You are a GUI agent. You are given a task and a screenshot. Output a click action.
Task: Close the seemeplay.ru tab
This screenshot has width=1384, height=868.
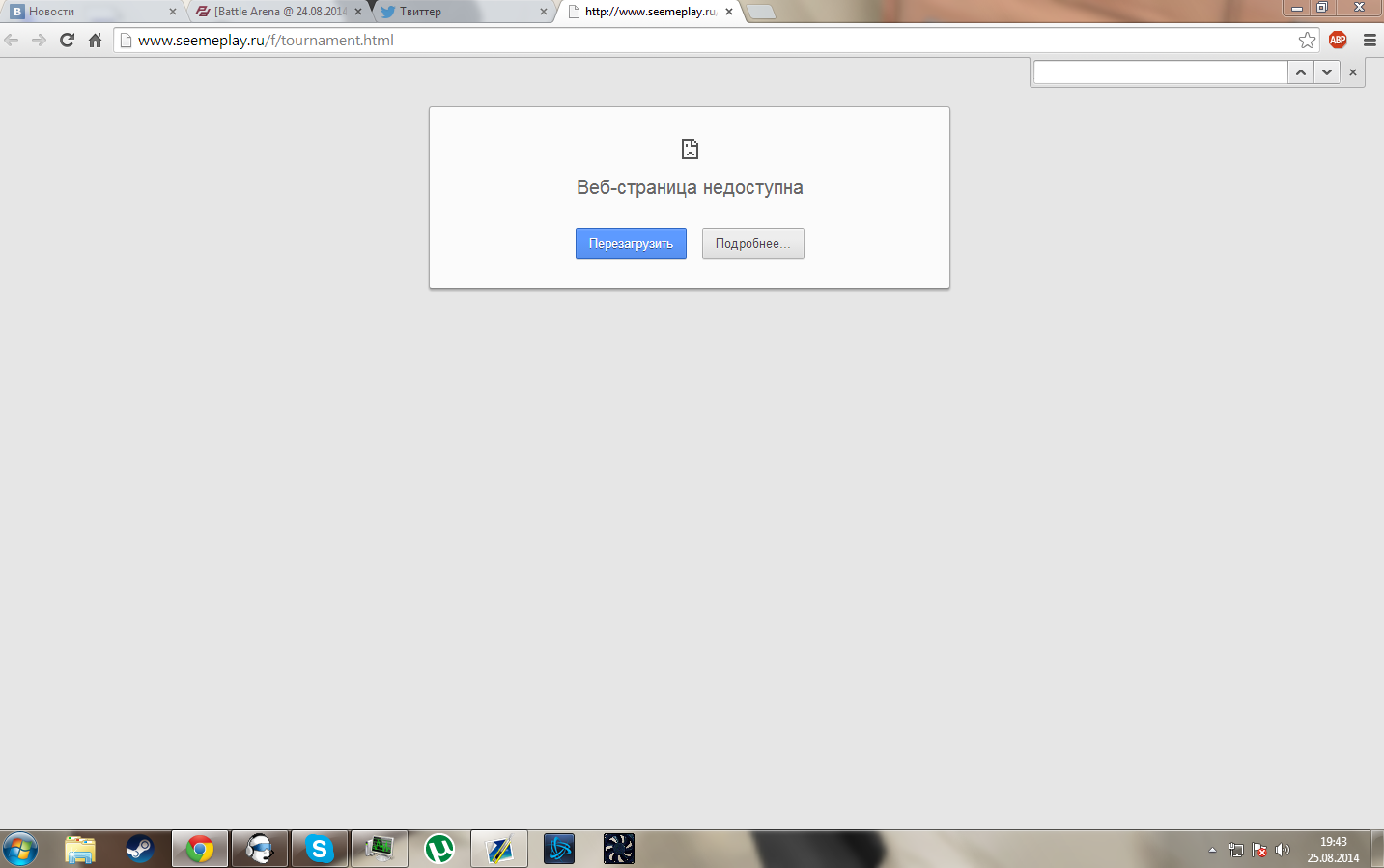click(x=729, y=12)
